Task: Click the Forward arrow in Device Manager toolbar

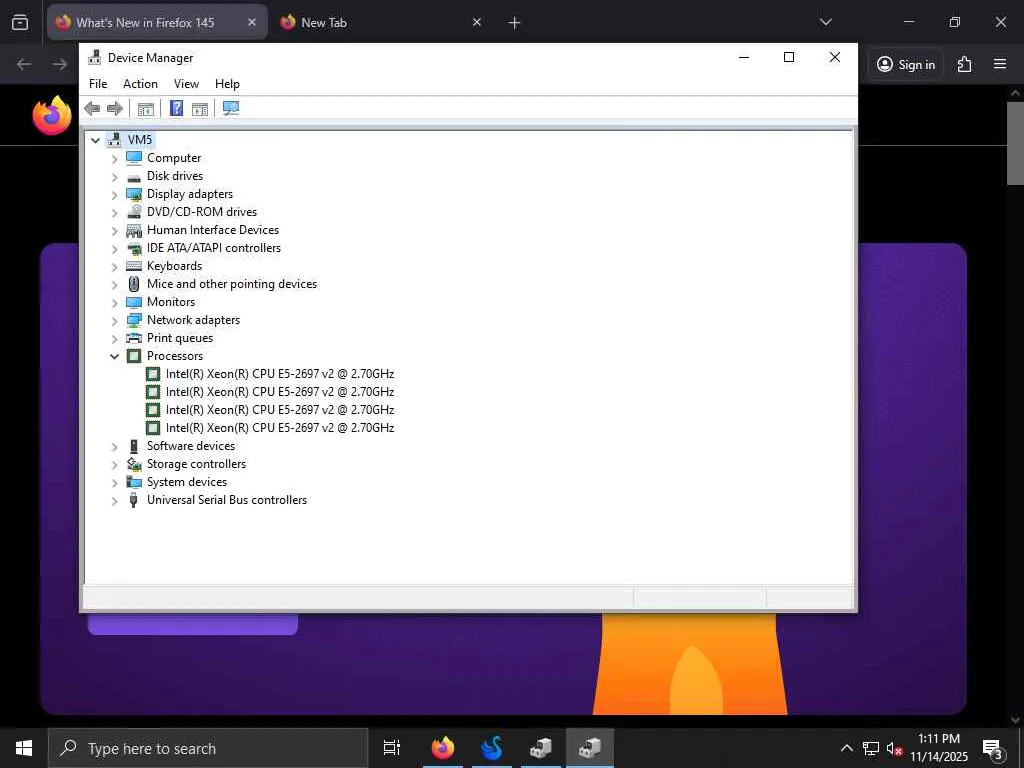Action: coord(115,108)
